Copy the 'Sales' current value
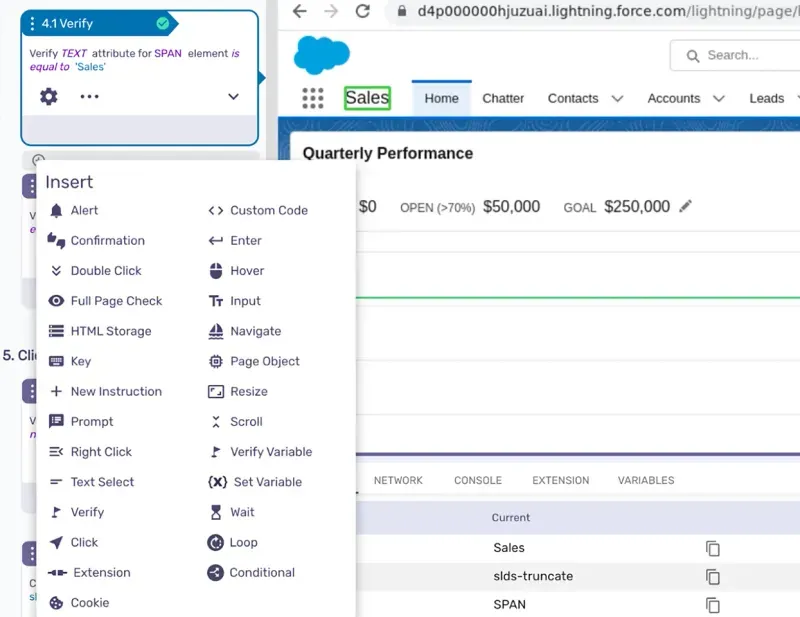Screen dimensions: 800x617 coord(712,548)
